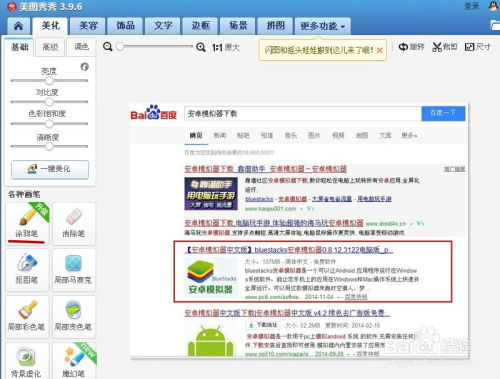The image size is (500, 379).
Task: Open the 饰品 tab
Action: pyautogui.click(x=125, y=26)
